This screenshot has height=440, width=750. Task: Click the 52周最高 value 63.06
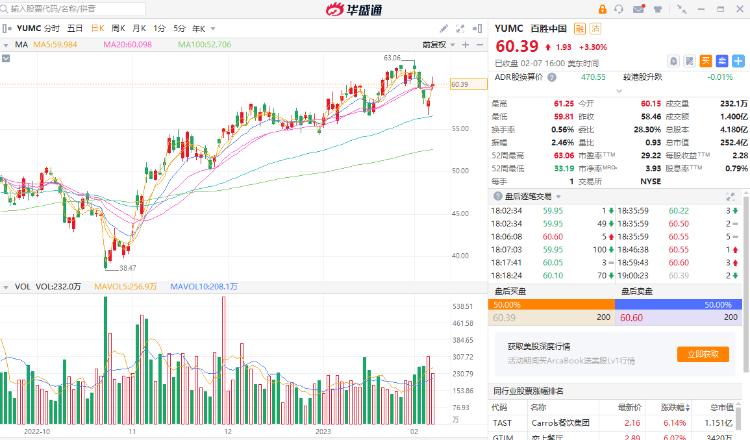point(563,155)
